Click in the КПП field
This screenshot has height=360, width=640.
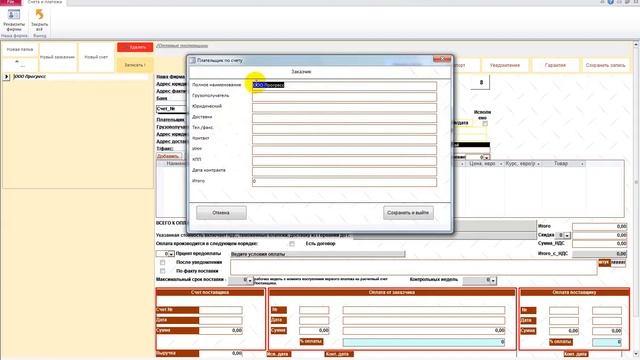pyautogui.click(x=344, y=160)
